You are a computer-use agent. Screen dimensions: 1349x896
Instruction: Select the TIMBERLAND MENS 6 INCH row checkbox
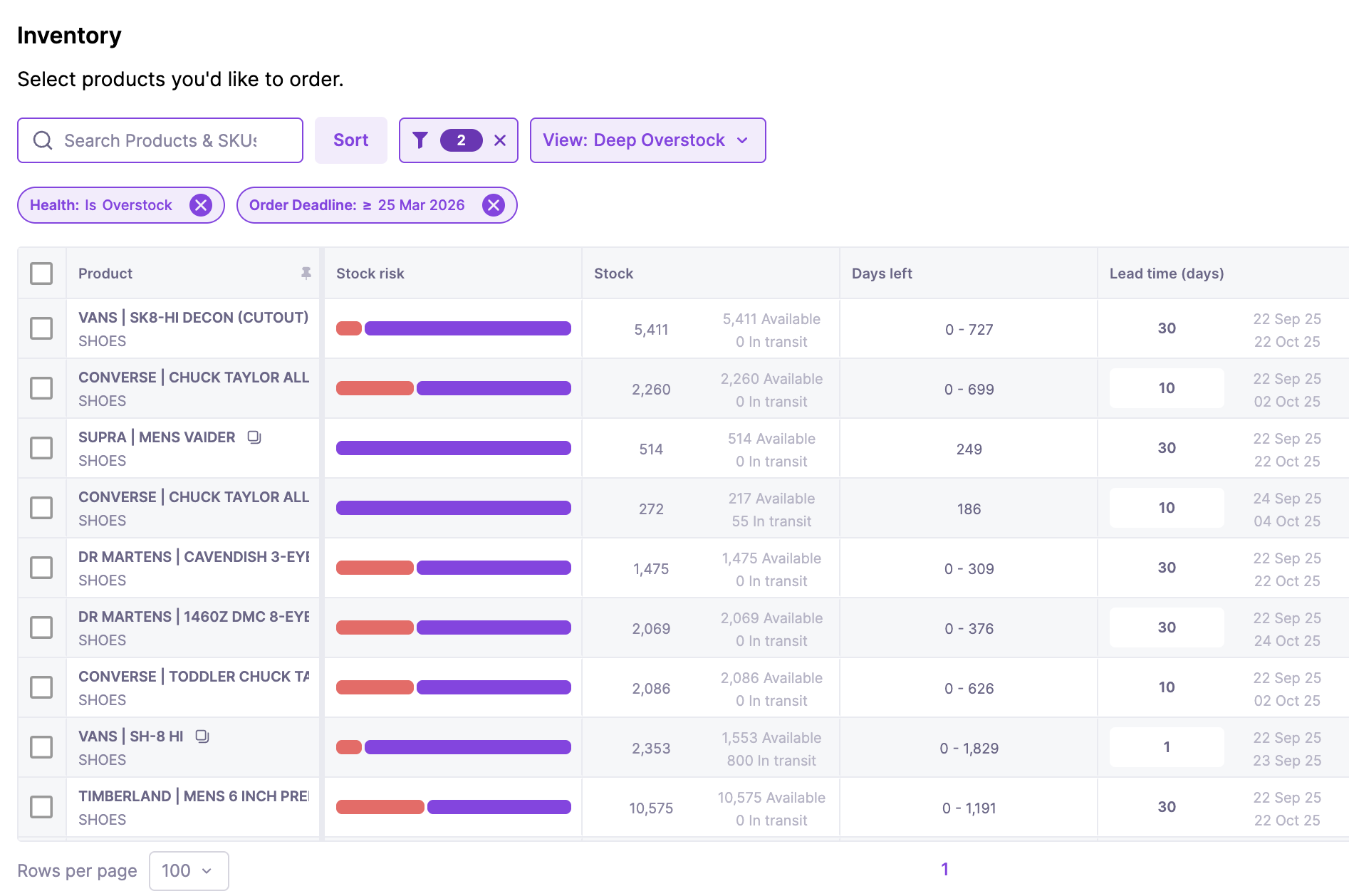41,807
